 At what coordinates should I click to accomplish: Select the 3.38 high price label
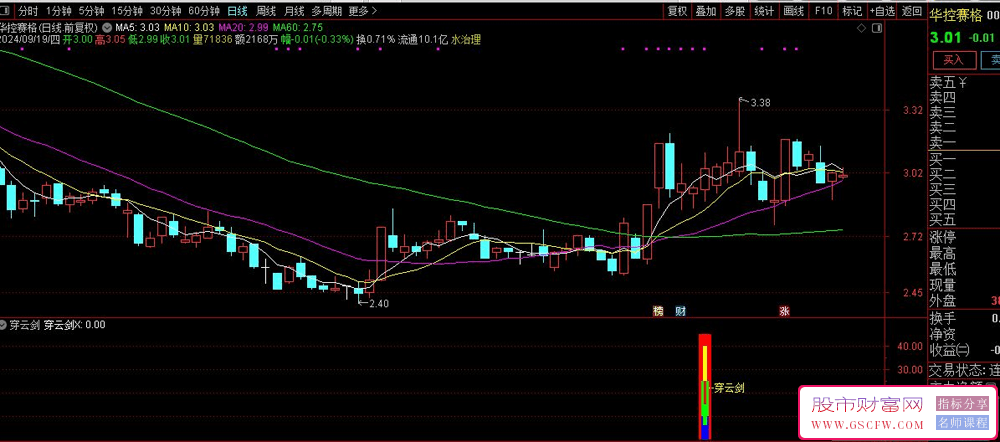[x=760, y=102]
